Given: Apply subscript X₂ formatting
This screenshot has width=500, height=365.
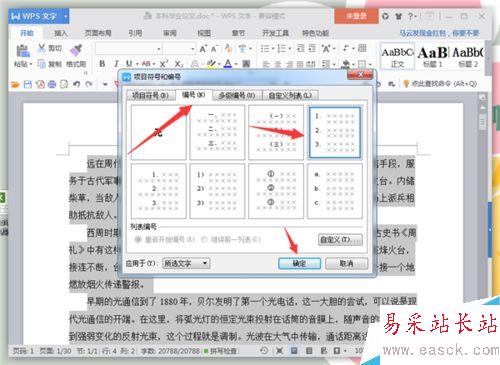Looking at the screenshot, I should coord(179,63).
